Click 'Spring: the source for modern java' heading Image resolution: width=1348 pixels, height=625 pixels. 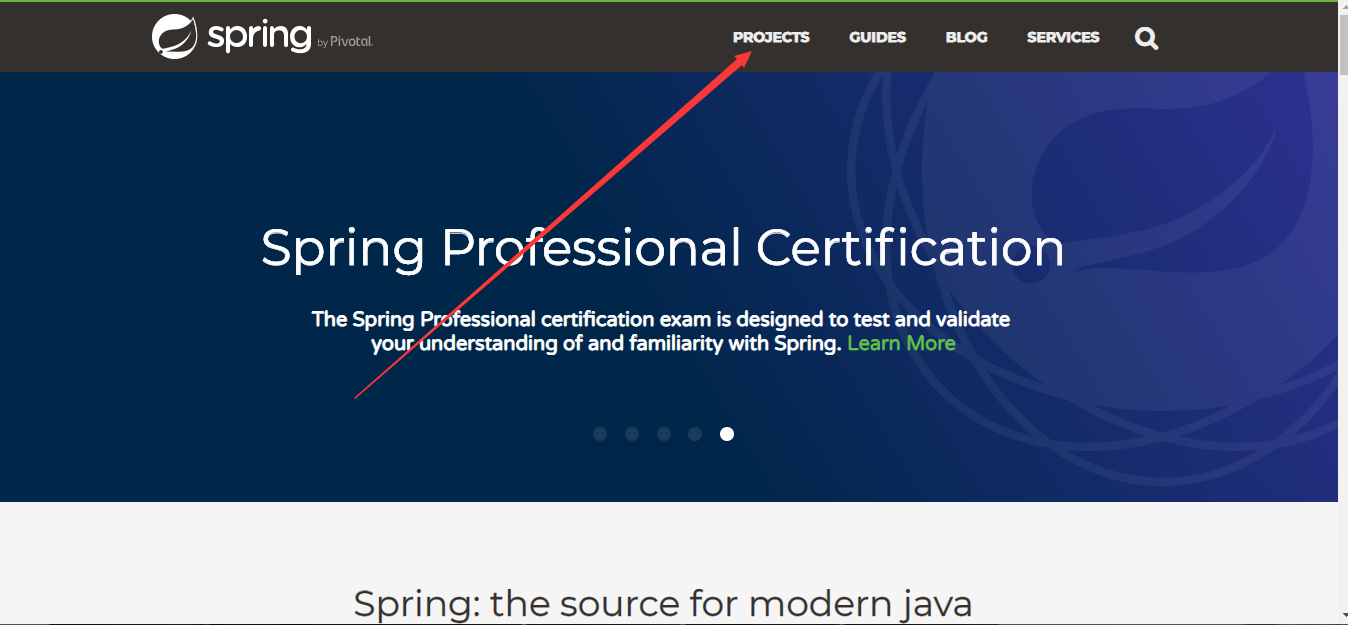pos(662,604)
